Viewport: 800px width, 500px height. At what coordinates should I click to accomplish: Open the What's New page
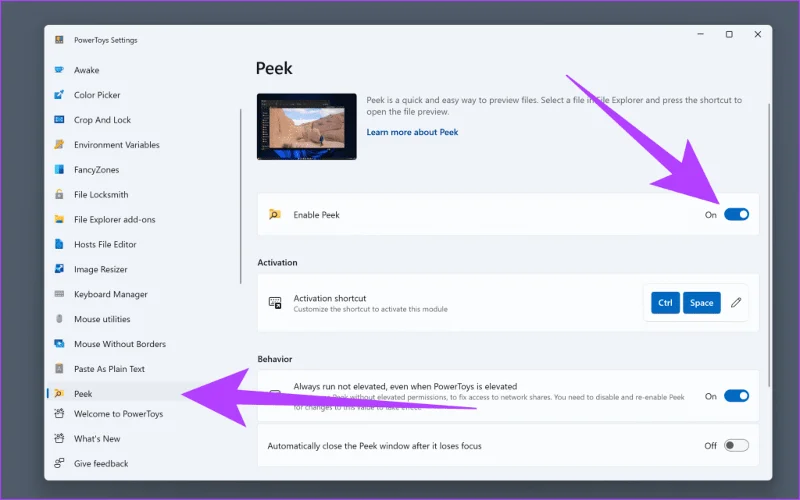97,439
